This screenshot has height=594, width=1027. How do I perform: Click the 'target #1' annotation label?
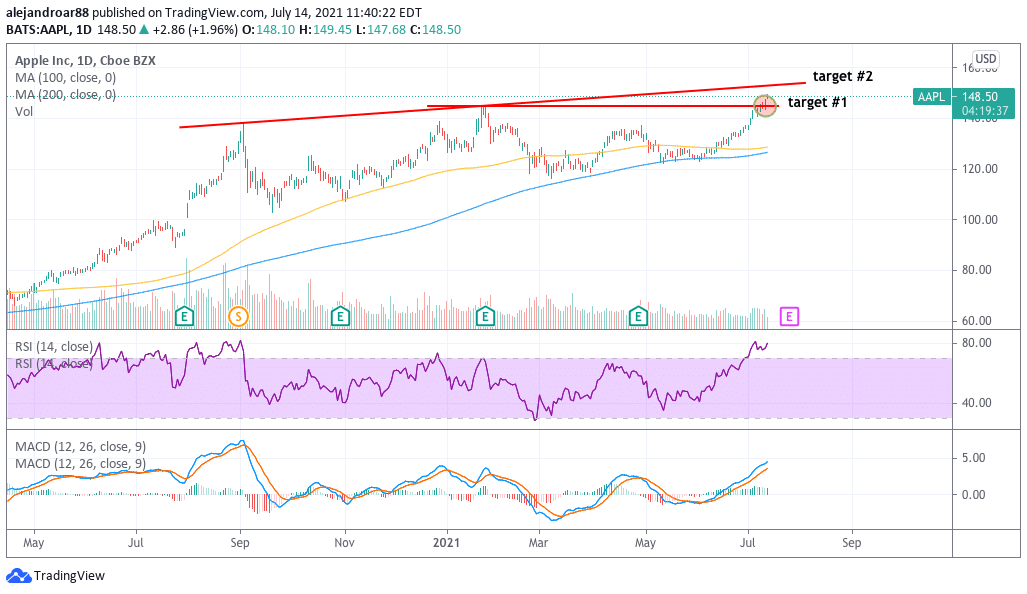tap(817, 102)
